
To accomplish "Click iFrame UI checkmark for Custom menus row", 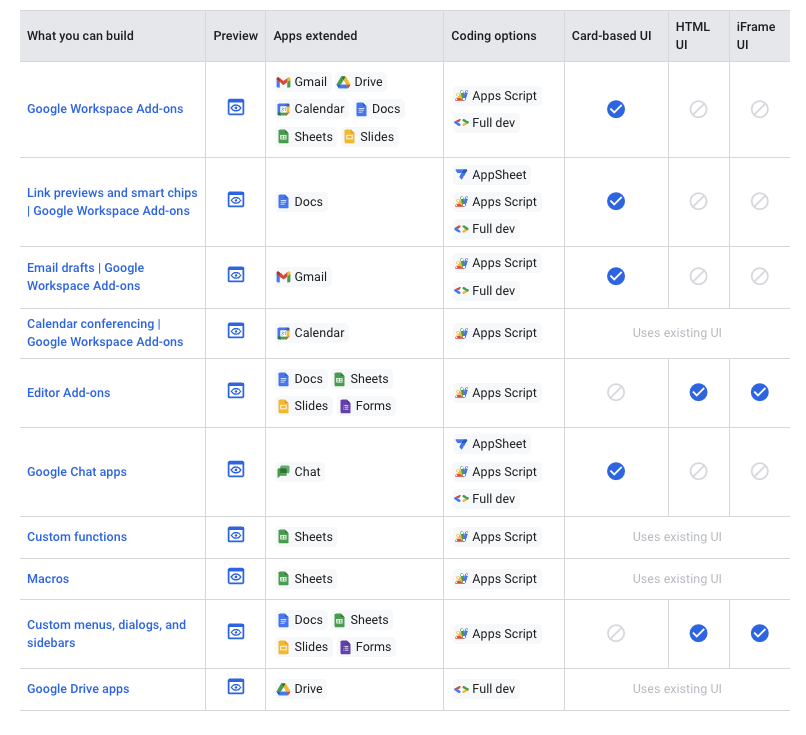I will click(x=759, y=633).
